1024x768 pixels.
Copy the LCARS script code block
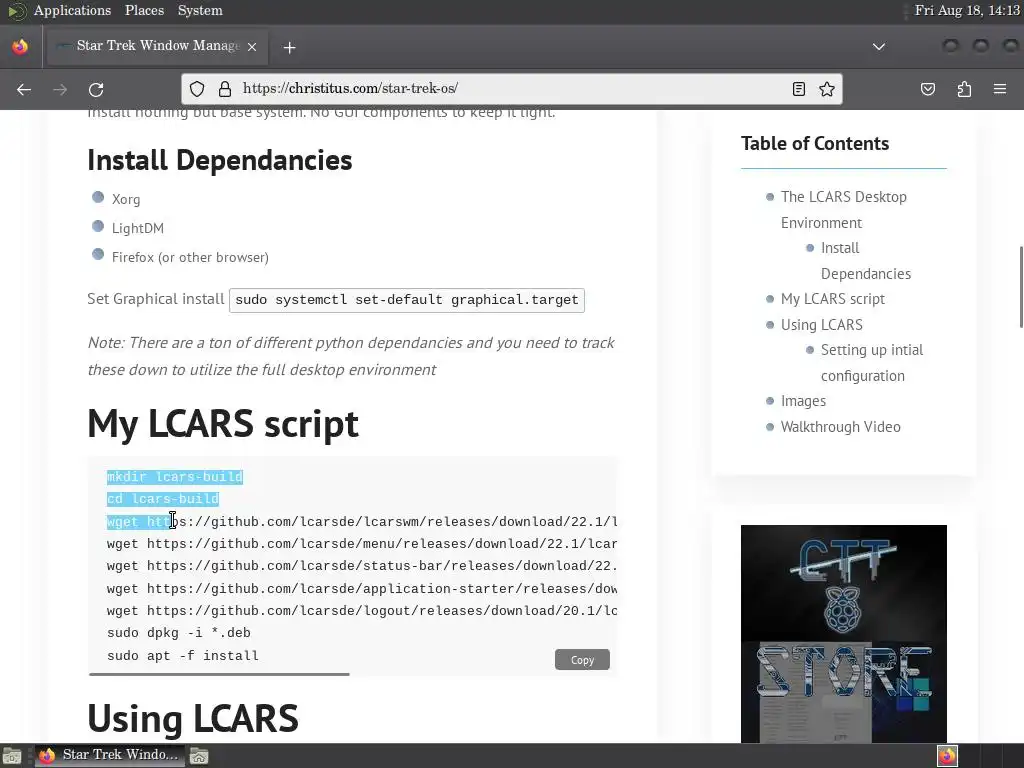coord(582,660)
